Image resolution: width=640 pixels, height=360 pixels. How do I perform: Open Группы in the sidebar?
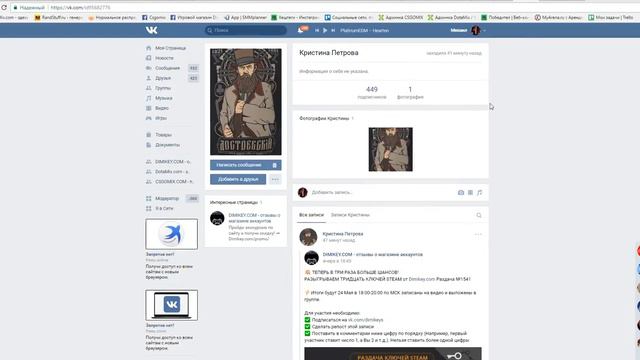[163, 88]
